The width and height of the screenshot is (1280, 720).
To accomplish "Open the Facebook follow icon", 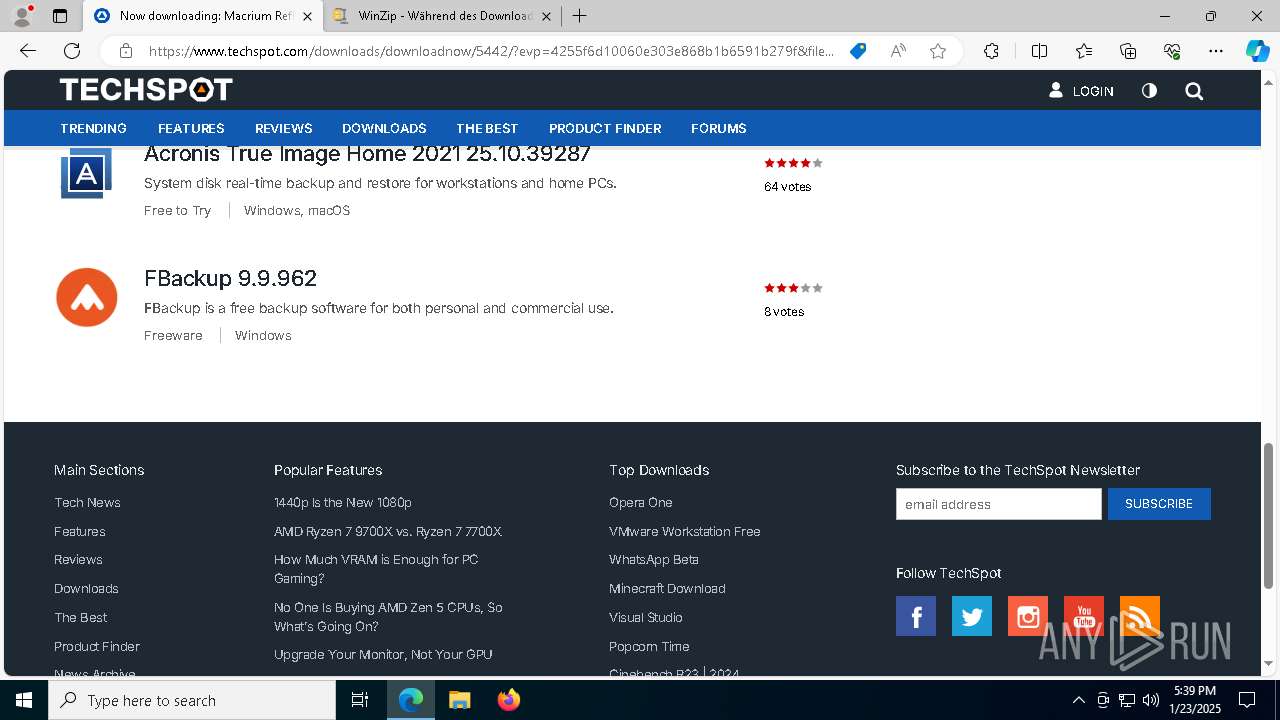I will coord(916,616).
